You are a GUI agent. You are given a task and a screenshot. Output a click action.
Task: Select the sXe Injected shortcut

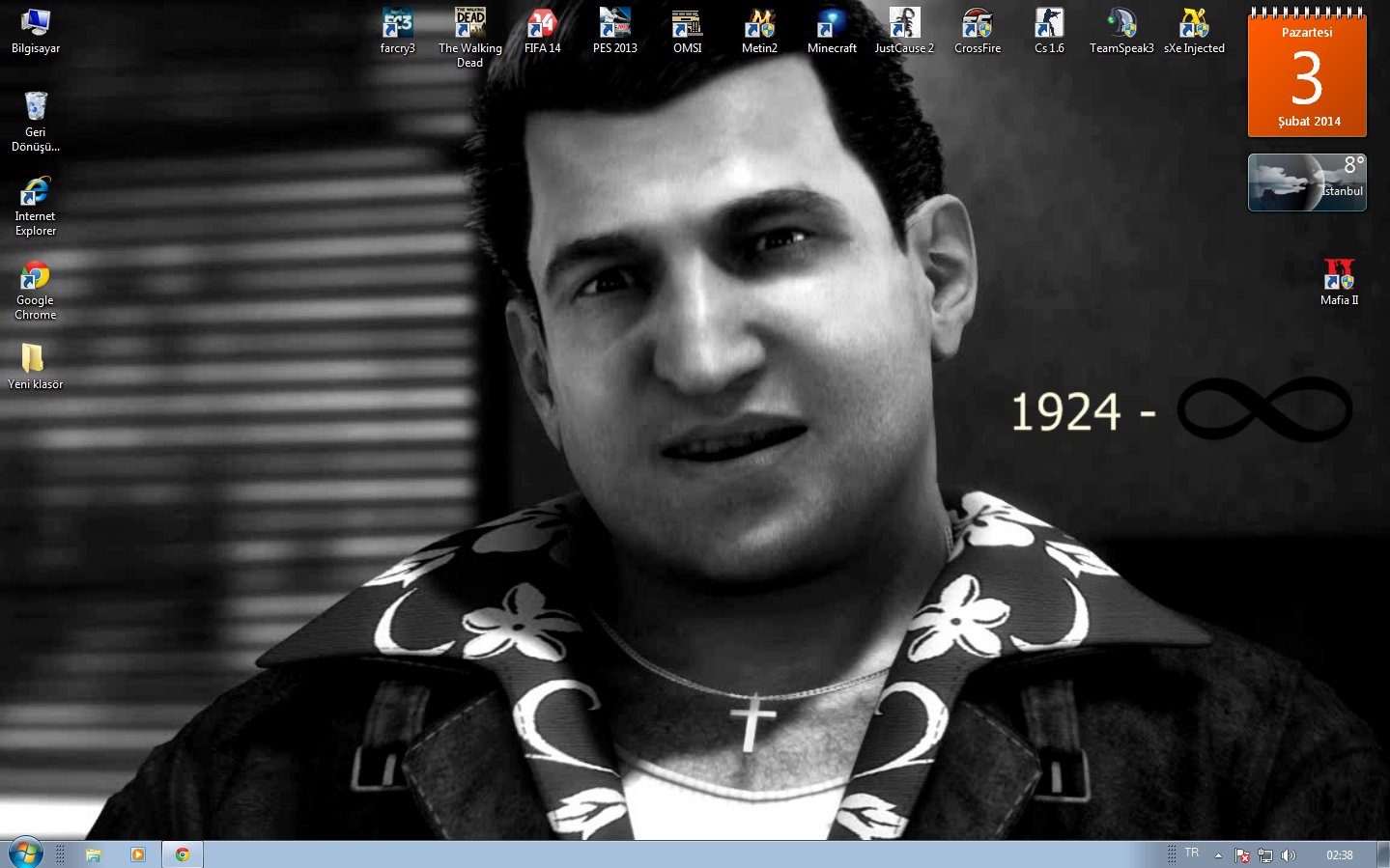click(x=1195, y=31)
